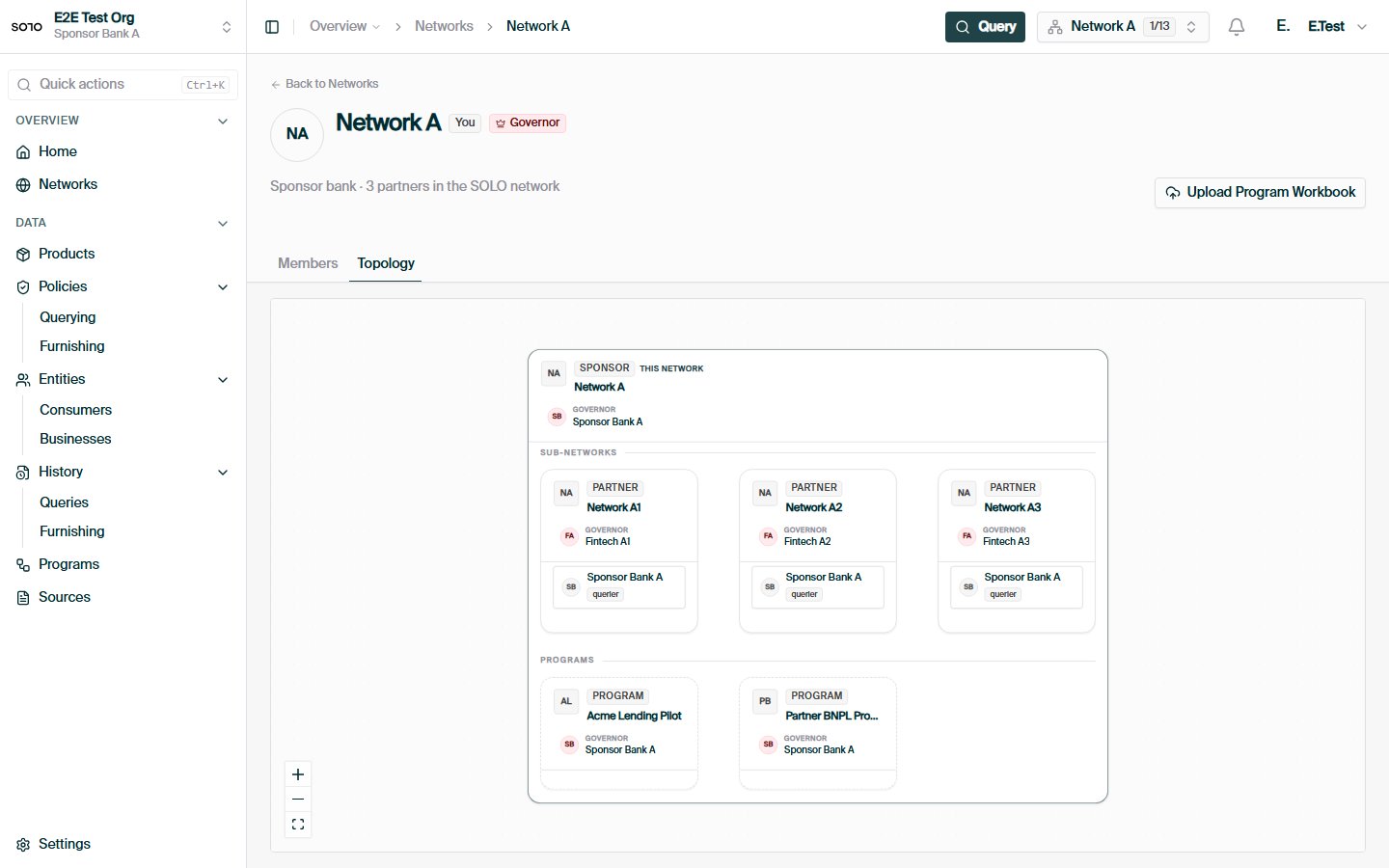Select the Acme Lending Pilot program
This screenshot has width=1389, height=868.
tap(619, 733)
